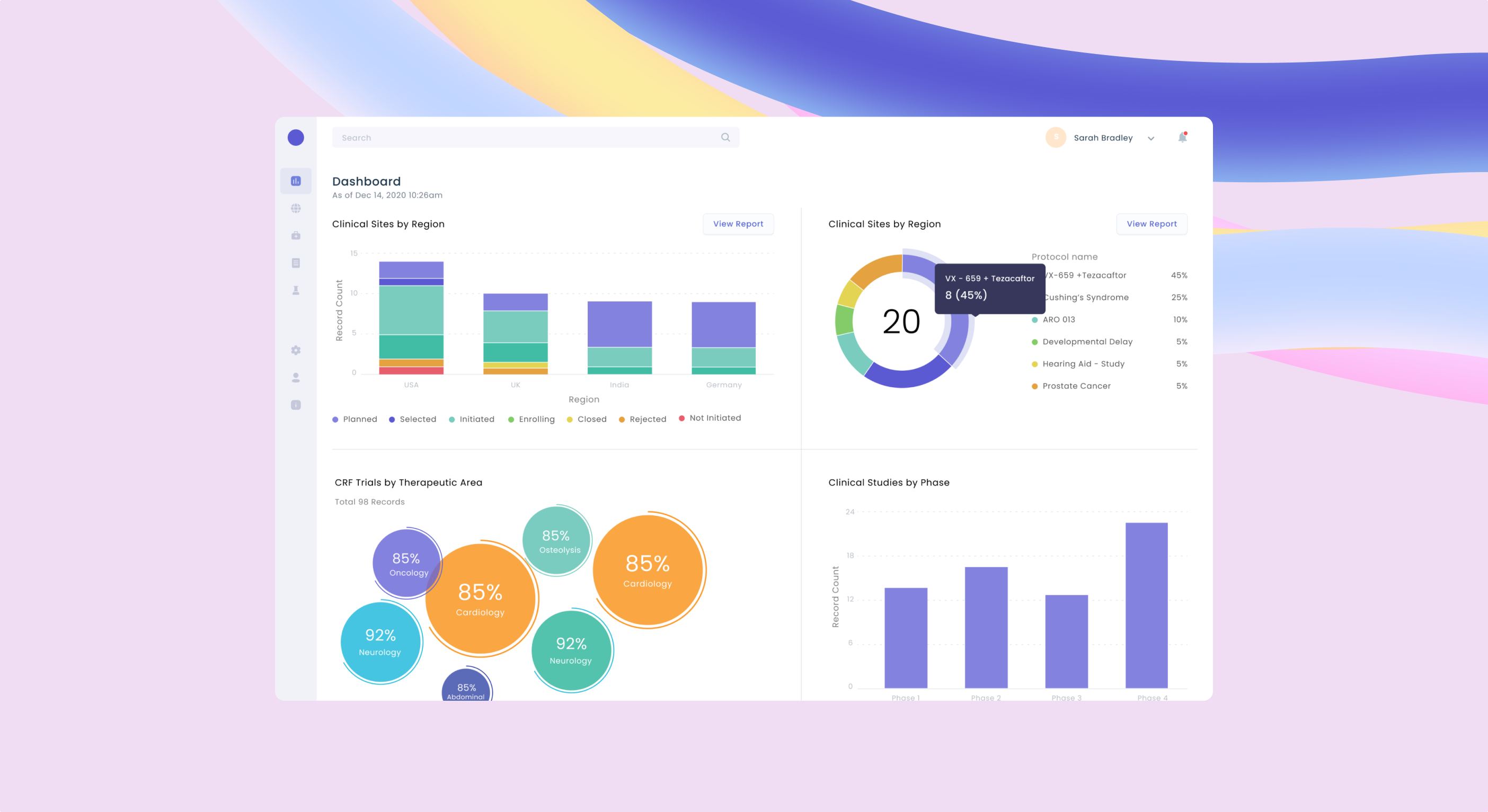Open the info icon at sidebar bottom
Image resolution: width=1488 pixels, height=812 pixels.
[296, 404]
